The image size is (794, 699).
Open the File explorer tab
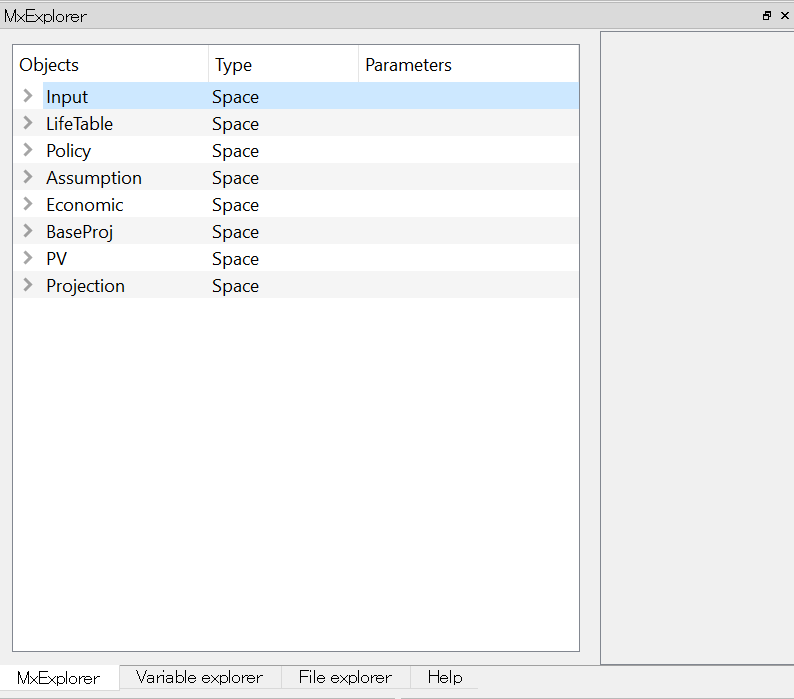345,677
